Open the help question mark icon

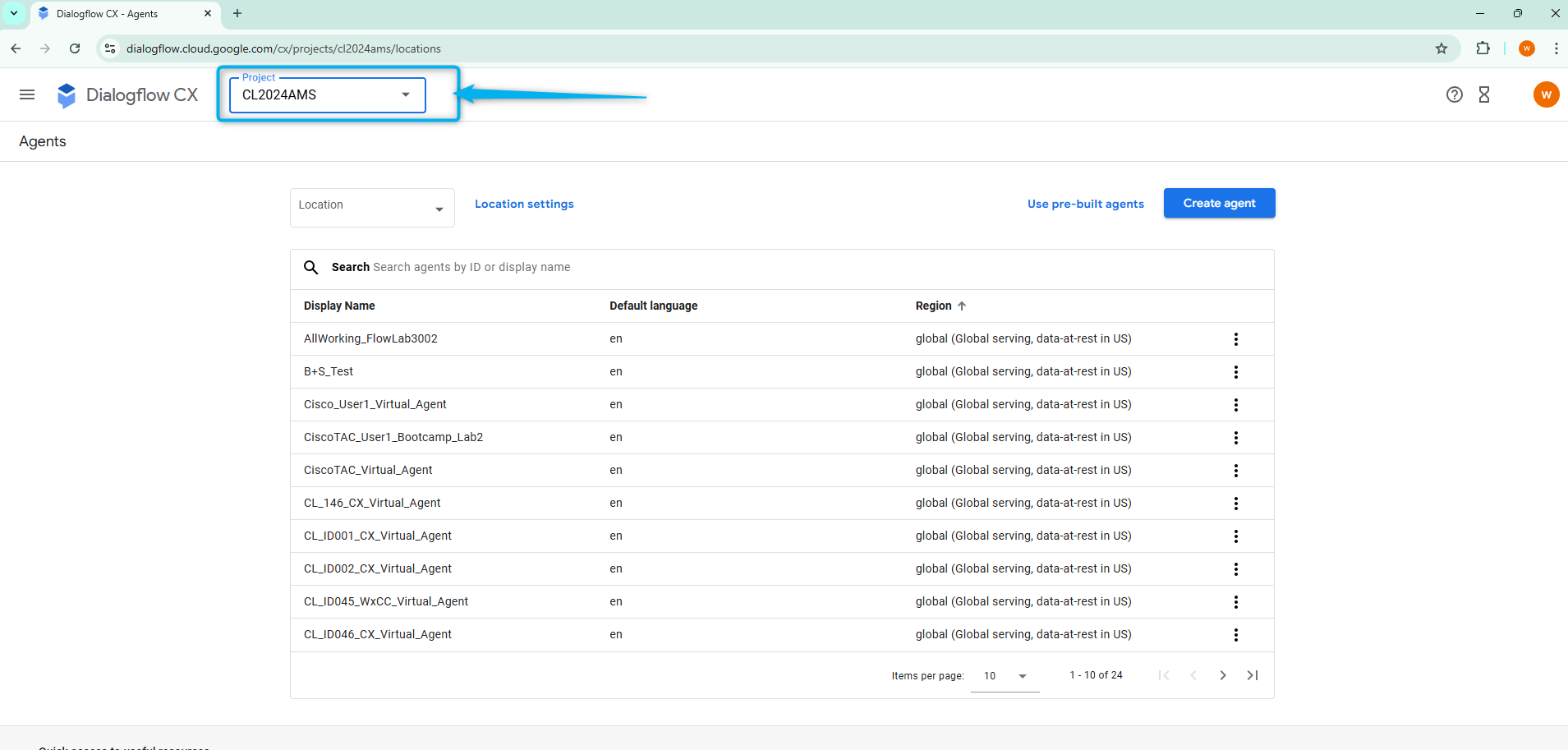(x=1454, y=94)
